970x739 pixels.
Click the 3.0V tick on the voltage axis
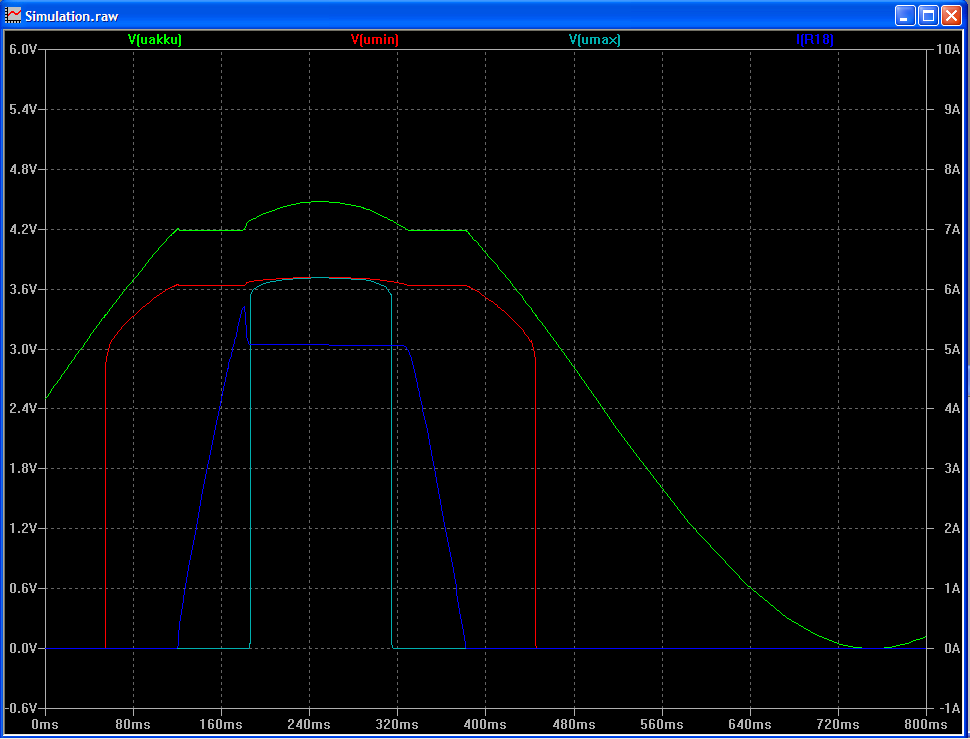[25, 349]
